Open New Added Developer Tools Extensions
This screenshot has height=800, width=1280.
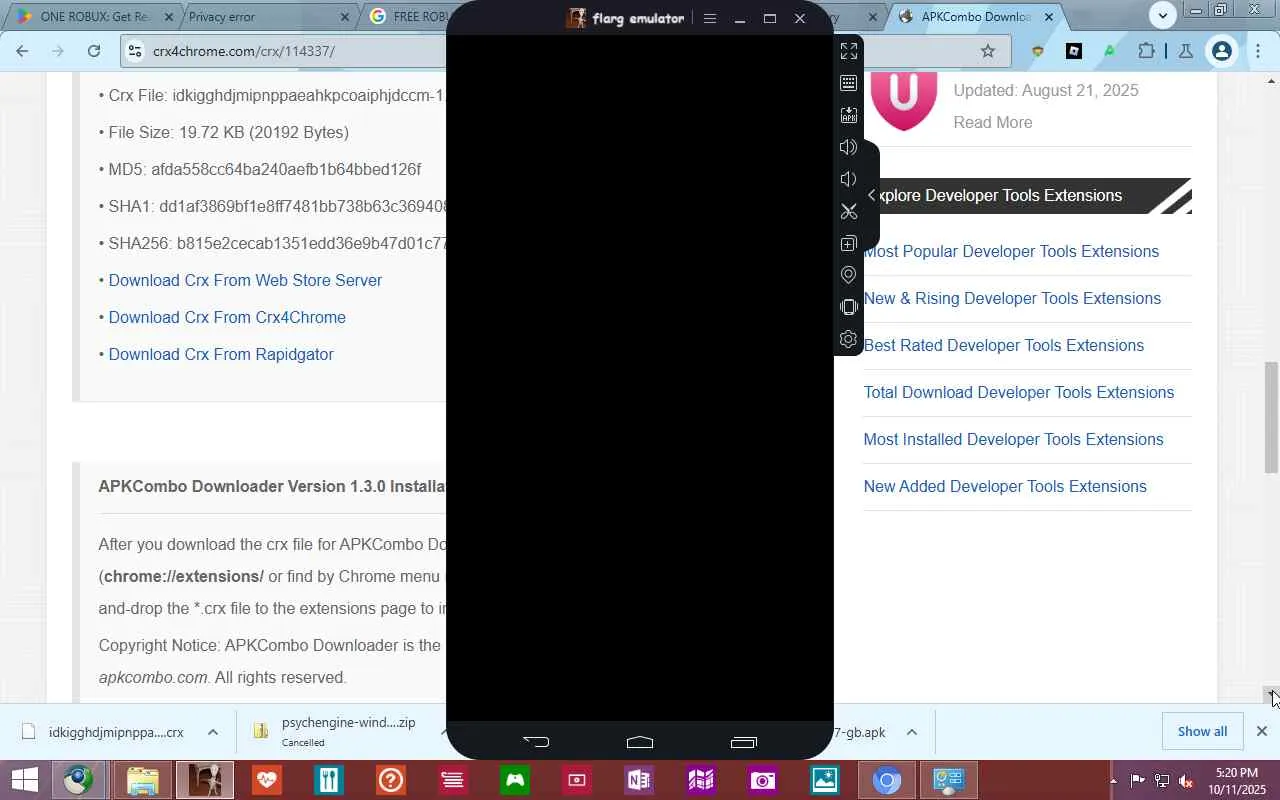[x=1005, y=487]
